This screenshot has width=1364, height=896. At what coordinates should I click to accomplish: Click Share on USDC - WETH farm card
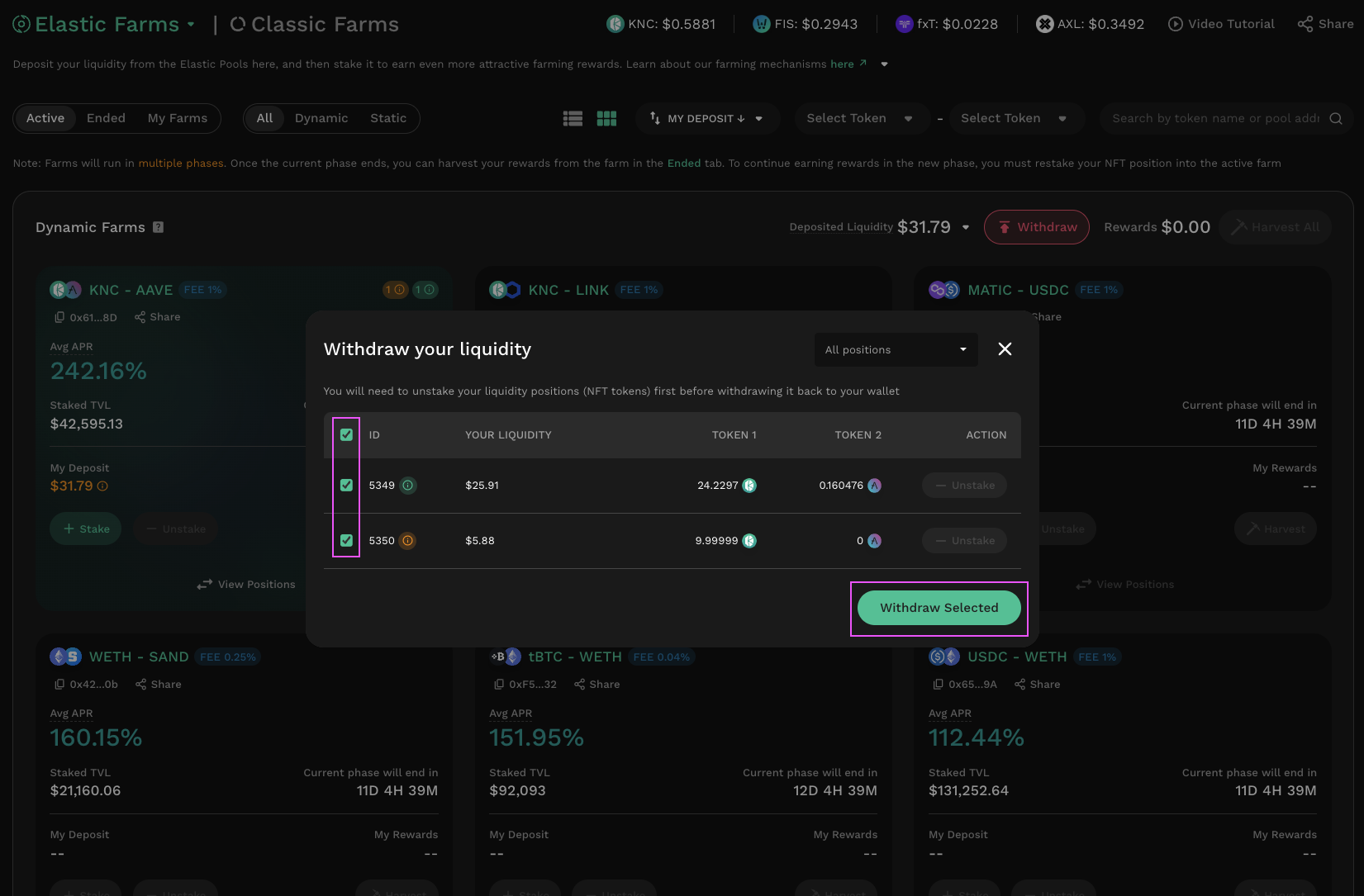click(1038, 685)
